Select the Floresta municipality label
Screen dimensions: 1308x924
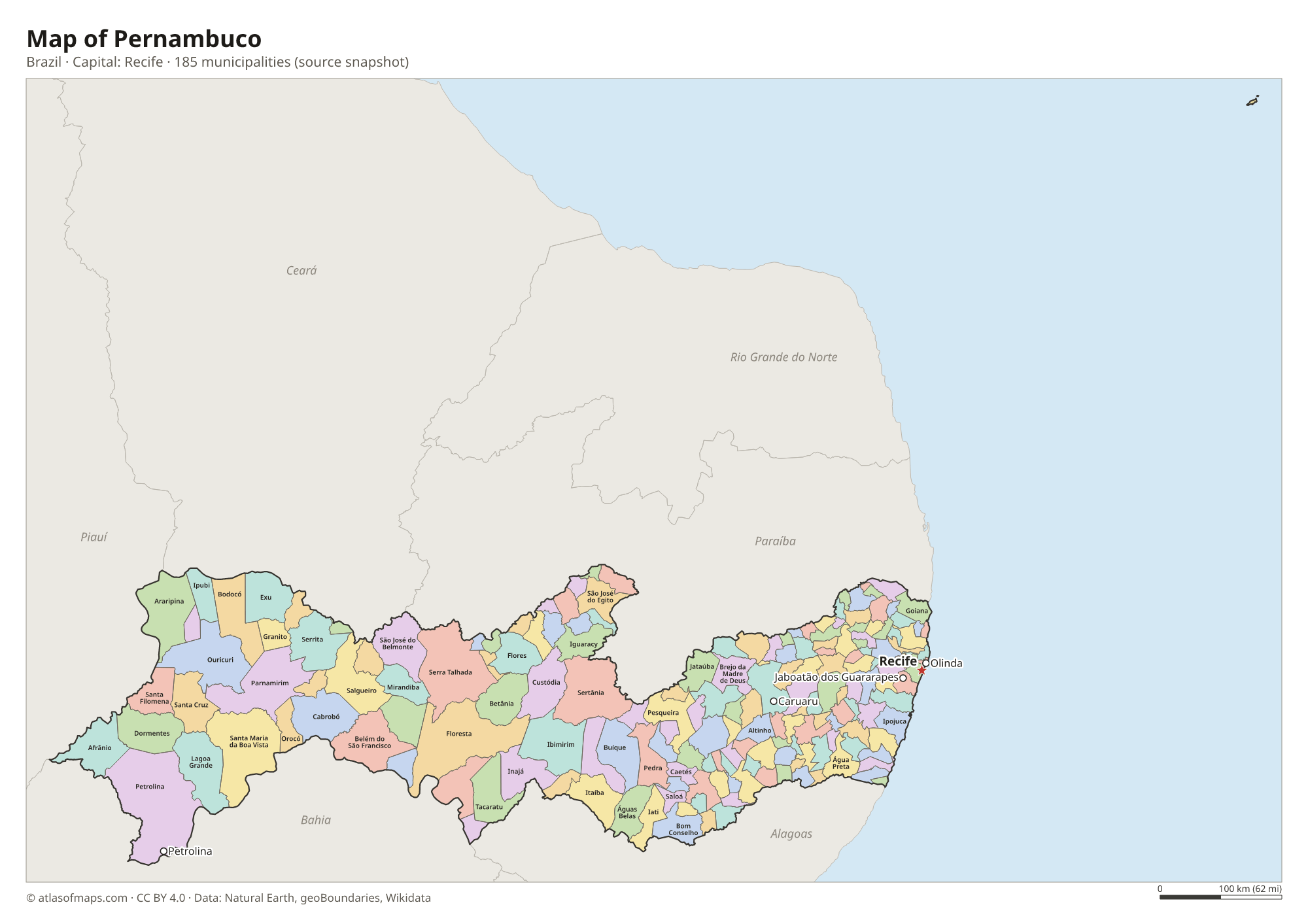459,734
